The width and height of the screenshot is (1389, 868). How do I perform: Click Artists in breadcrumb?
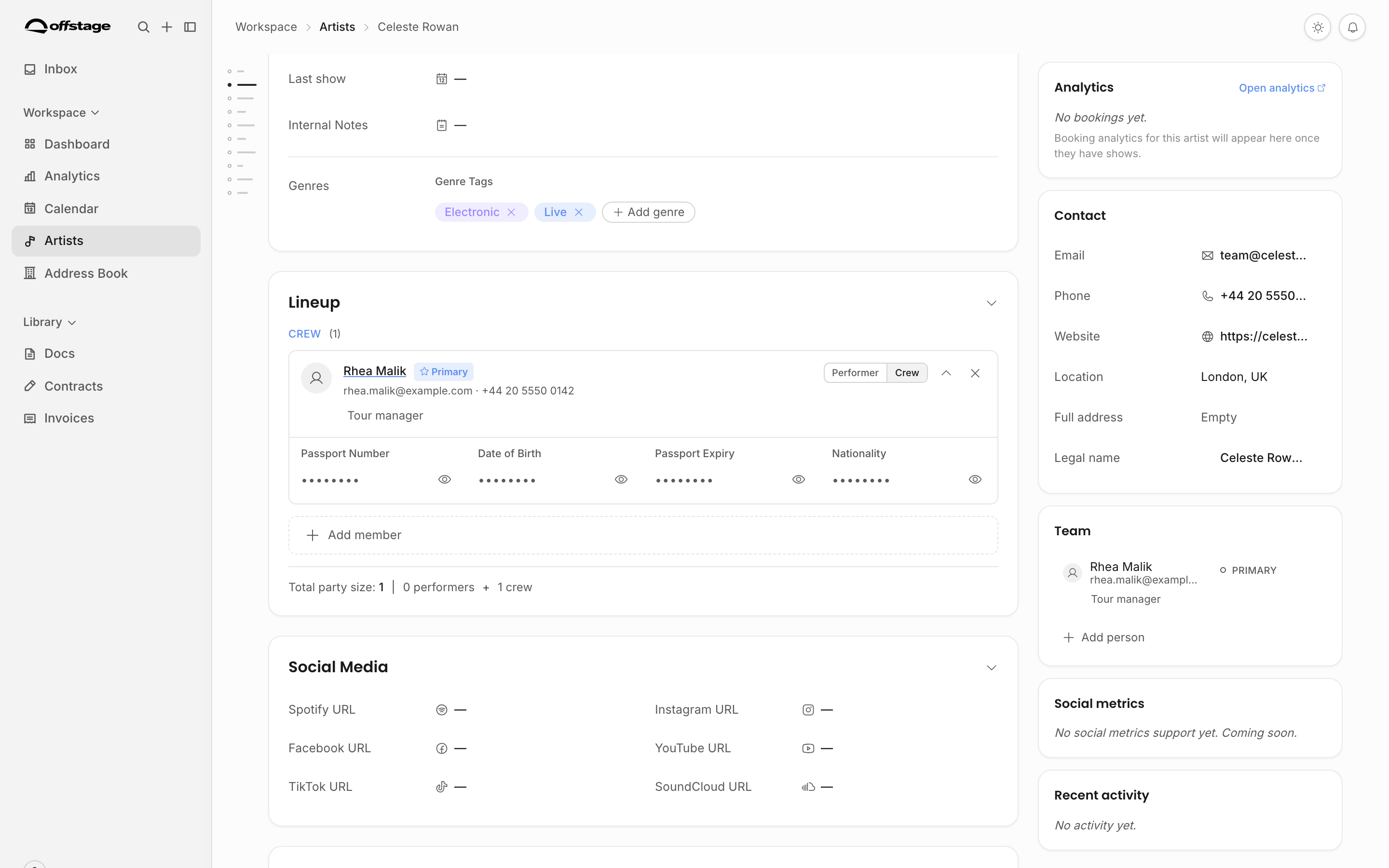(x=337, y=27)
